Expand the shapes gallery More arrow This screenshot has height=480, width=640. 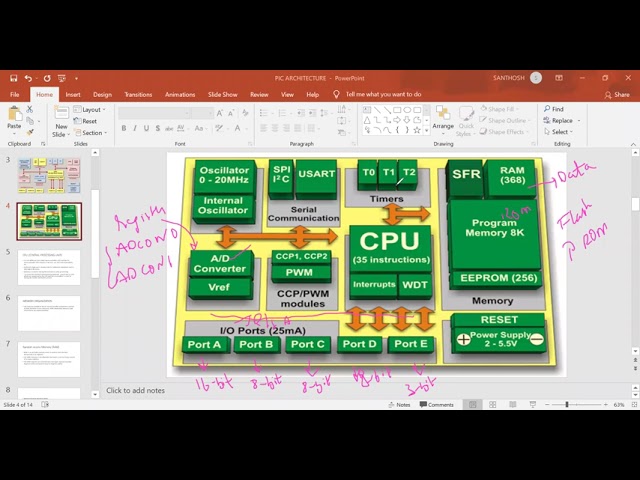coord(427,130)
